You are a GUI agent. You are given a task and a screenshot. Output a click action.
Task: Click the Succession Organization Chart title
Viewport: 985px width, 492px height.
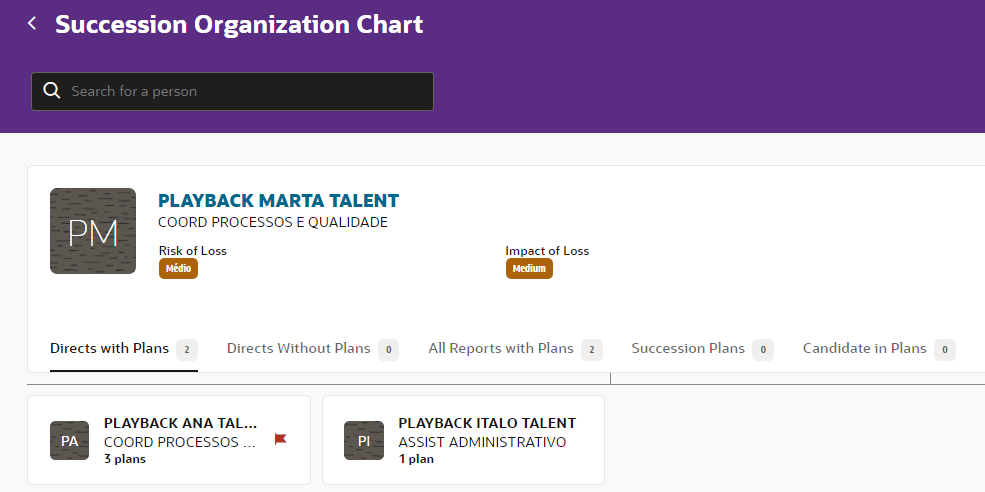[x=239, y=24]
